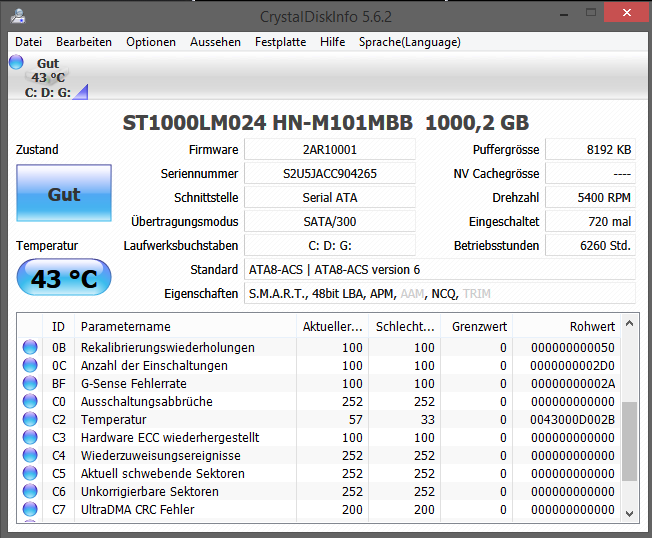Click status orb for Wiederzuweisungsereignisse row
652x538 pixels.
click(x=30, y=455)
